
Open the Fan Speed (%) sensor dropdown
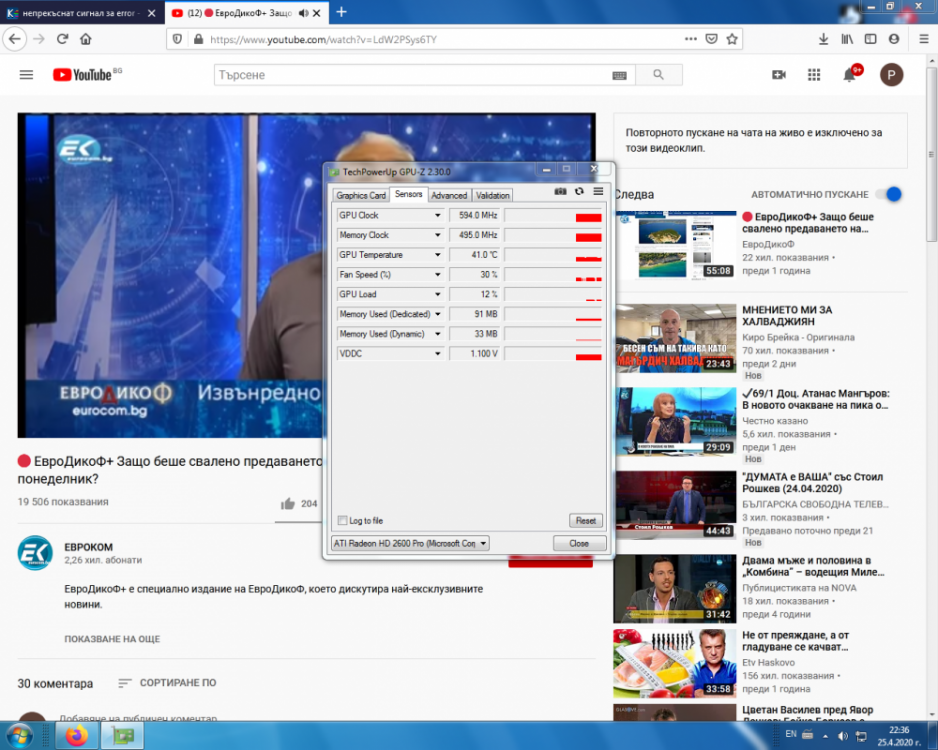click(x=438, y=275)
